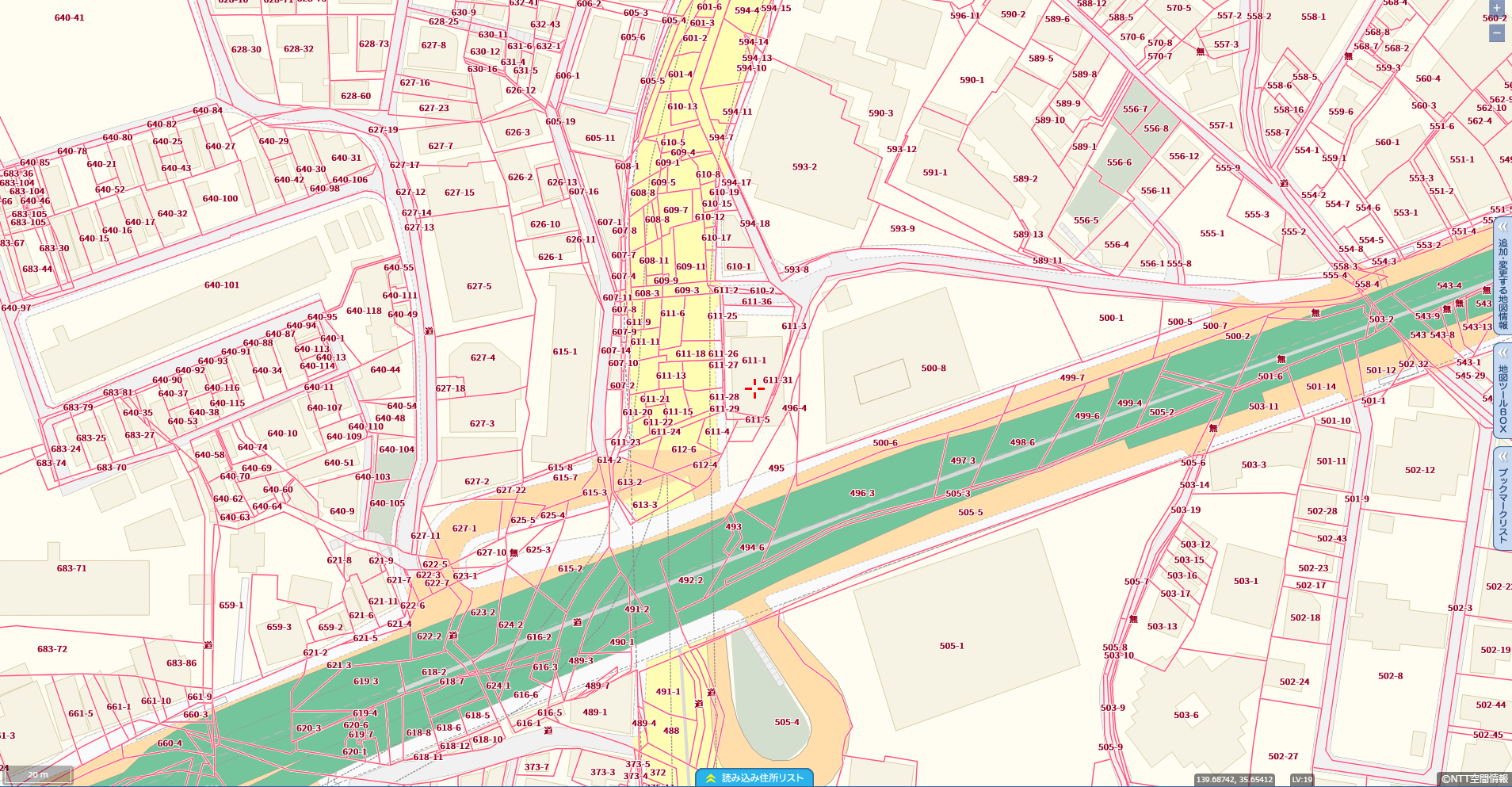The width and height of the screenshot is (1512, 787).
Task: Select parcel 500-1
Action: [1111, 318]
